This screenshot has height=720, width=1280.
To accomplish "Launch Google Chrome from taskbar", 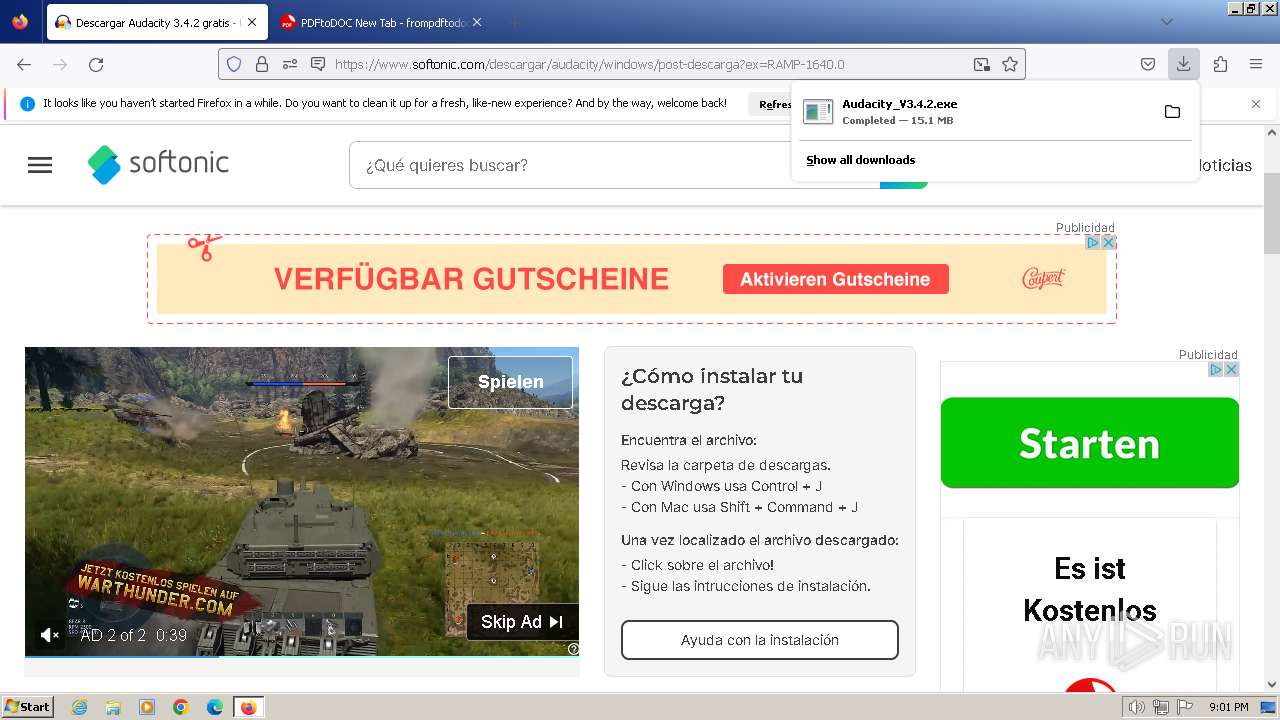I will click(x=181, y=707).
